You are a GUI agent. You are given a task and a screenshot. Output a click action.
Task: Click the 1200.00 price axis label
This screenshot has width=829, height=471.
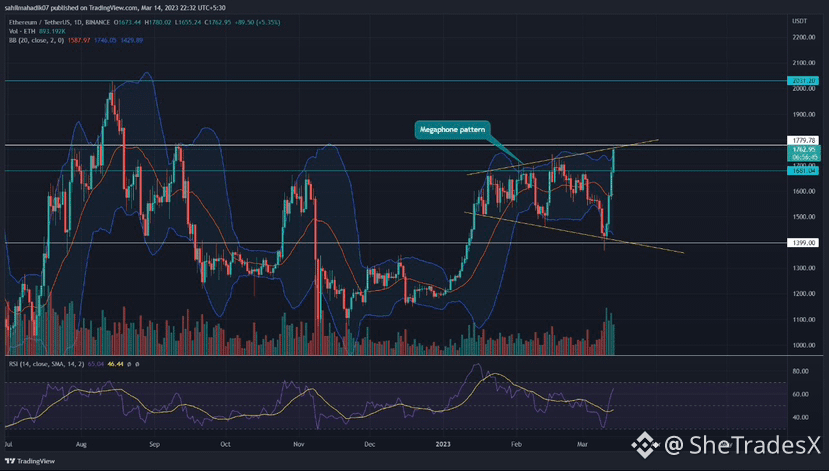pyautogui.click(x=804, y=294)
